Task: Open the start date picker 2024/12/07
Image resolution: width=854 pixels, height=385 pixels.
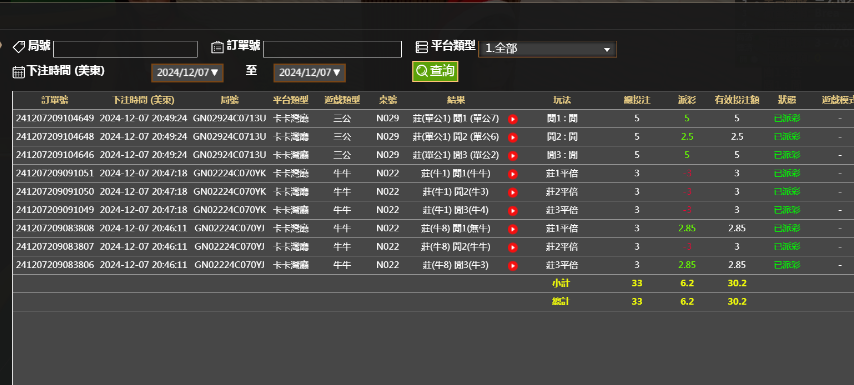Action: 187,72
